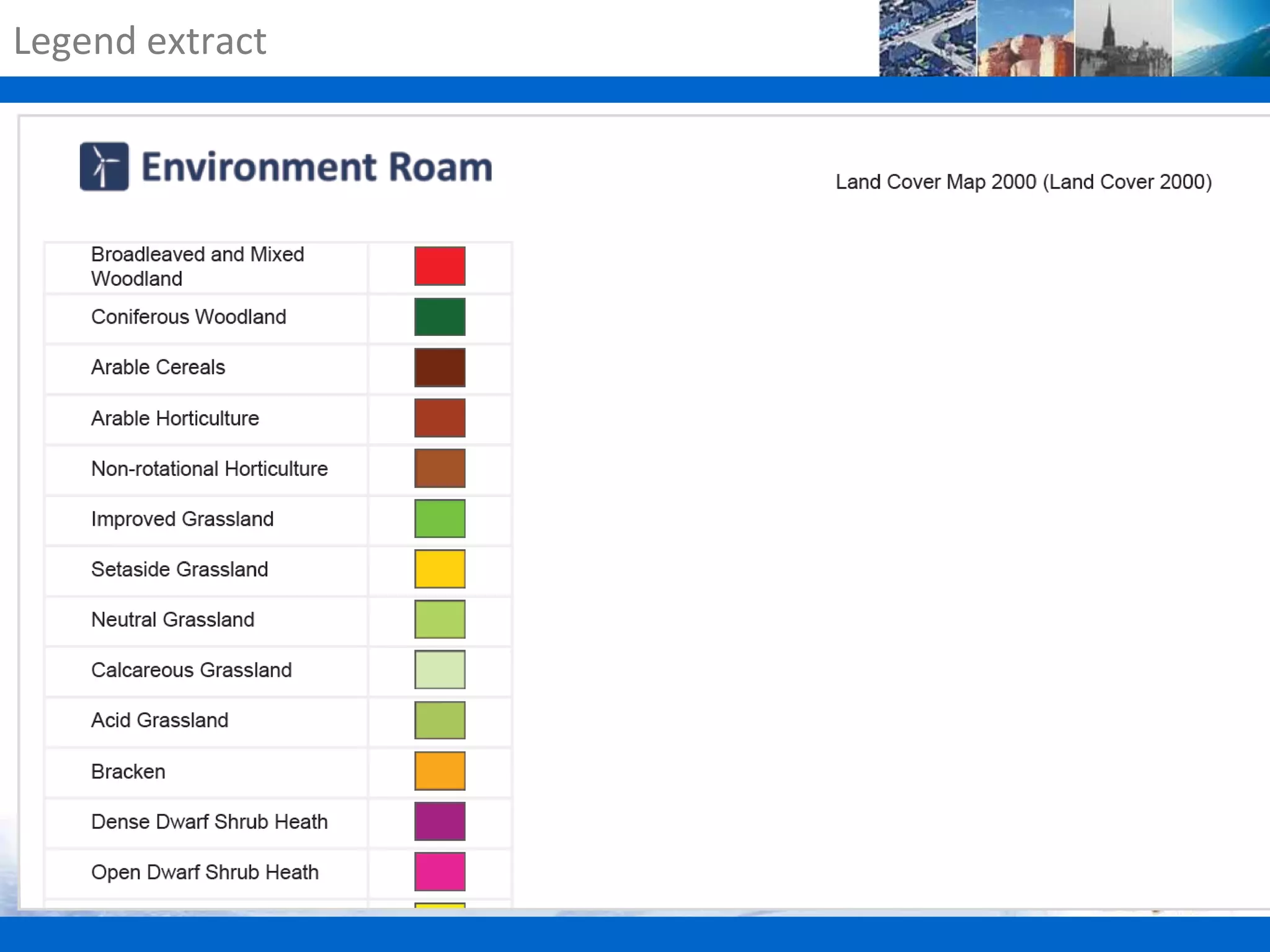Click the church spire thumbnail in header
This screenshot has height=952, width=1270.
1123,38
